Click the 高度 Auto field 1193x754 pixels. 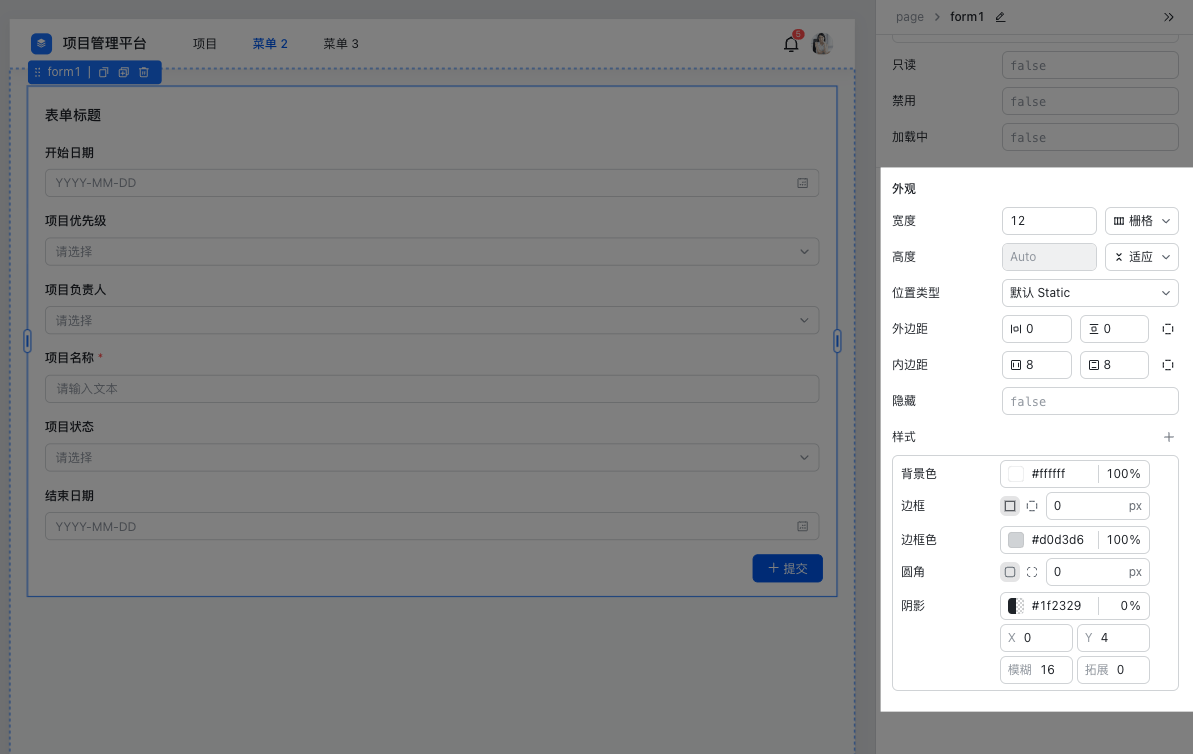click(1048, 257)
